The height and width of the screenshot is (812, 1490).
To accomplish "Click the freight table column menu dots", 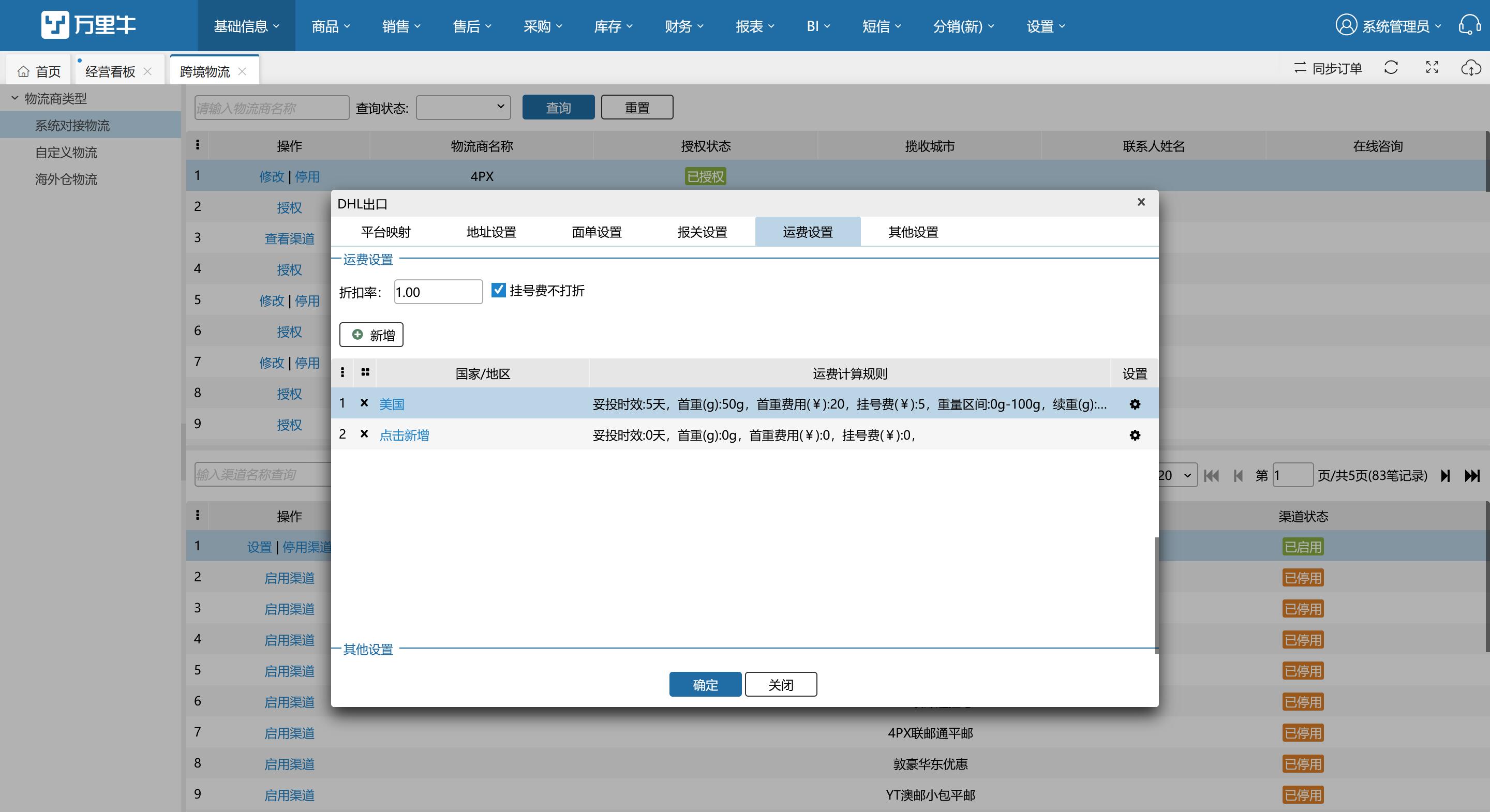I will click(342, 372).
